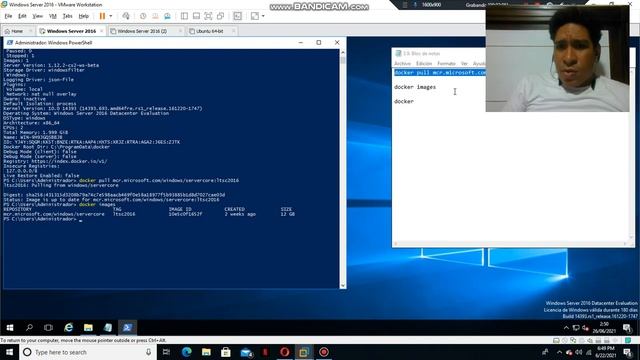Viewport: 640px width, 360px height.
Task: Revert the VM to snapshot
Action: [x=155, y=16]
